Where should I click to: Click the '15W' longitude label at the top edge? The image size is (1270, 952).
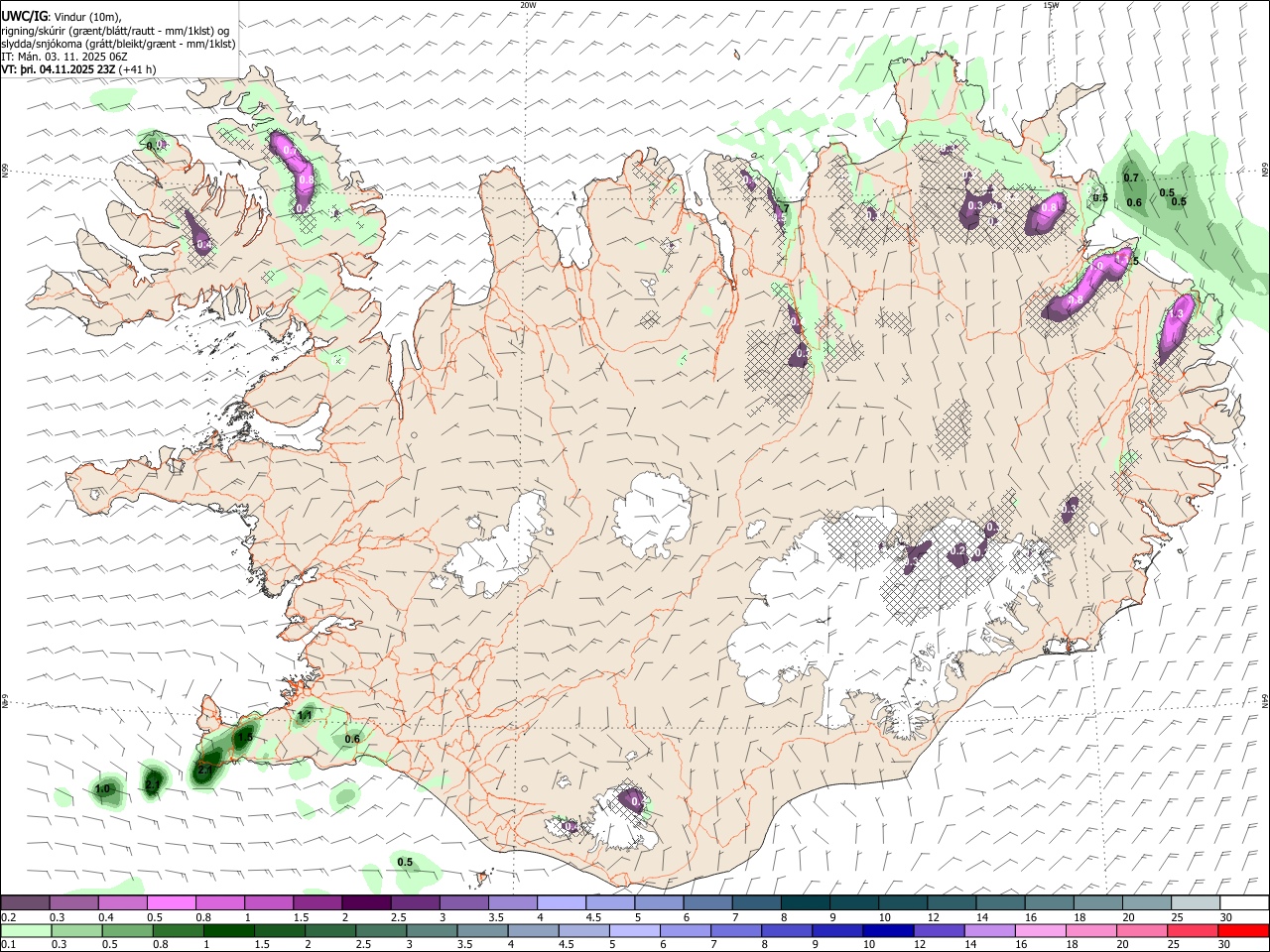(x=1051, y=5)
